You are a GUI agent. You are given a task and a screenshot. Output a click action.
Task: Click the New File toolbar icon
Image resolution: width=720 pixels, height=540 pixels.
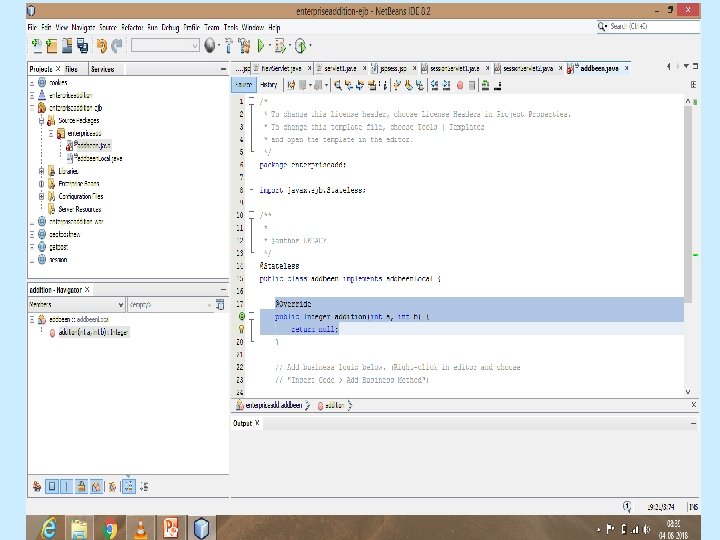coord(36,45)
